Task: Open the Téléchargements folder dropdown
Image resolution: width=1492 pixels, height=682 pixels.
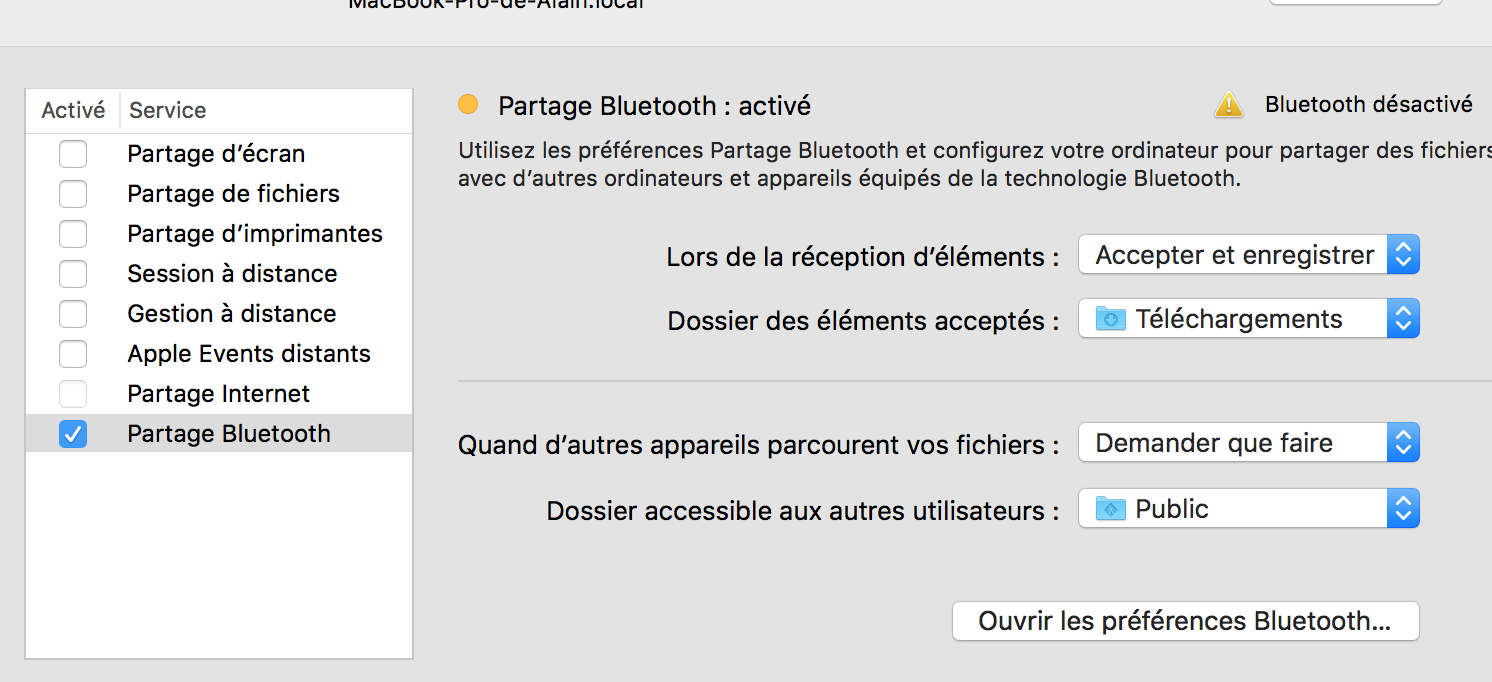Action: point(1248,320)
